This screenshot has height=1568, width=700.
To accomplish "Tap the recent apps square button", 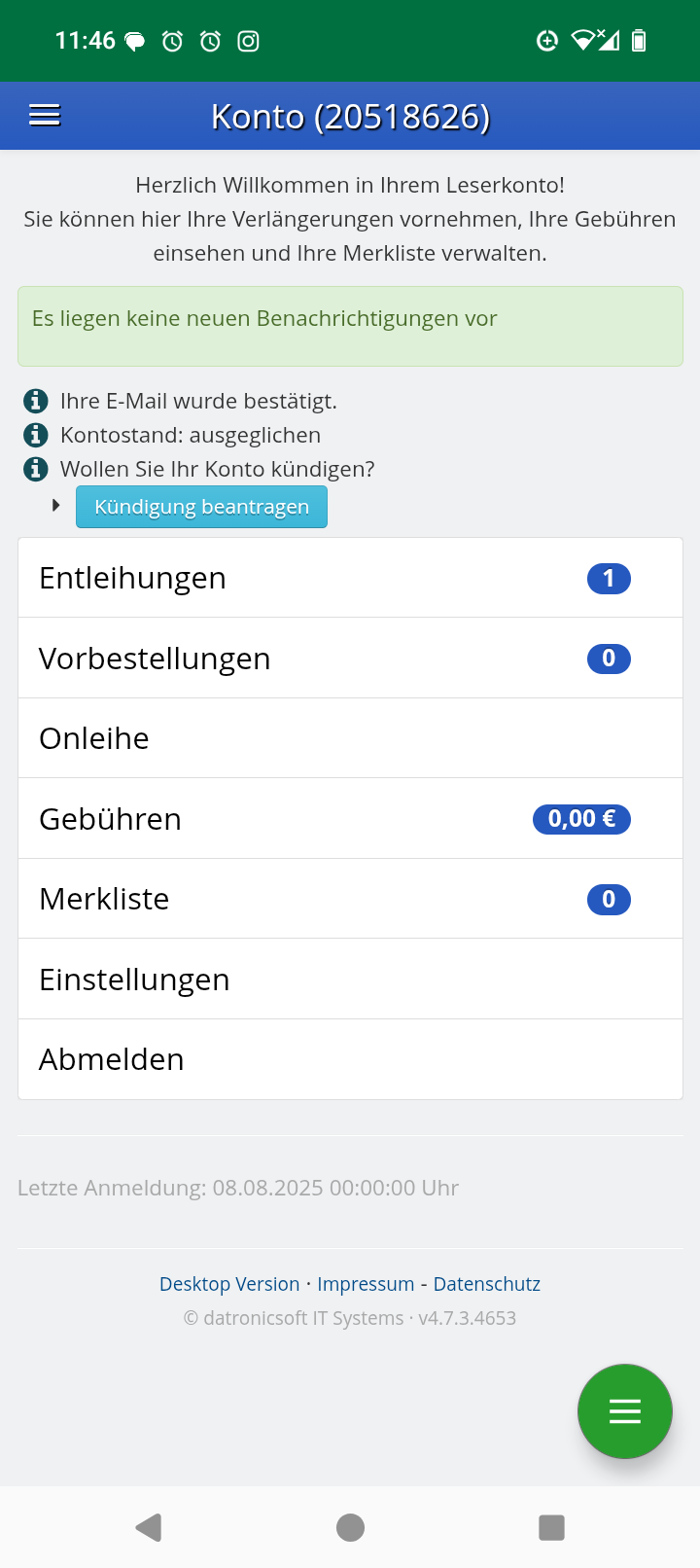I will coord(551,1527).
